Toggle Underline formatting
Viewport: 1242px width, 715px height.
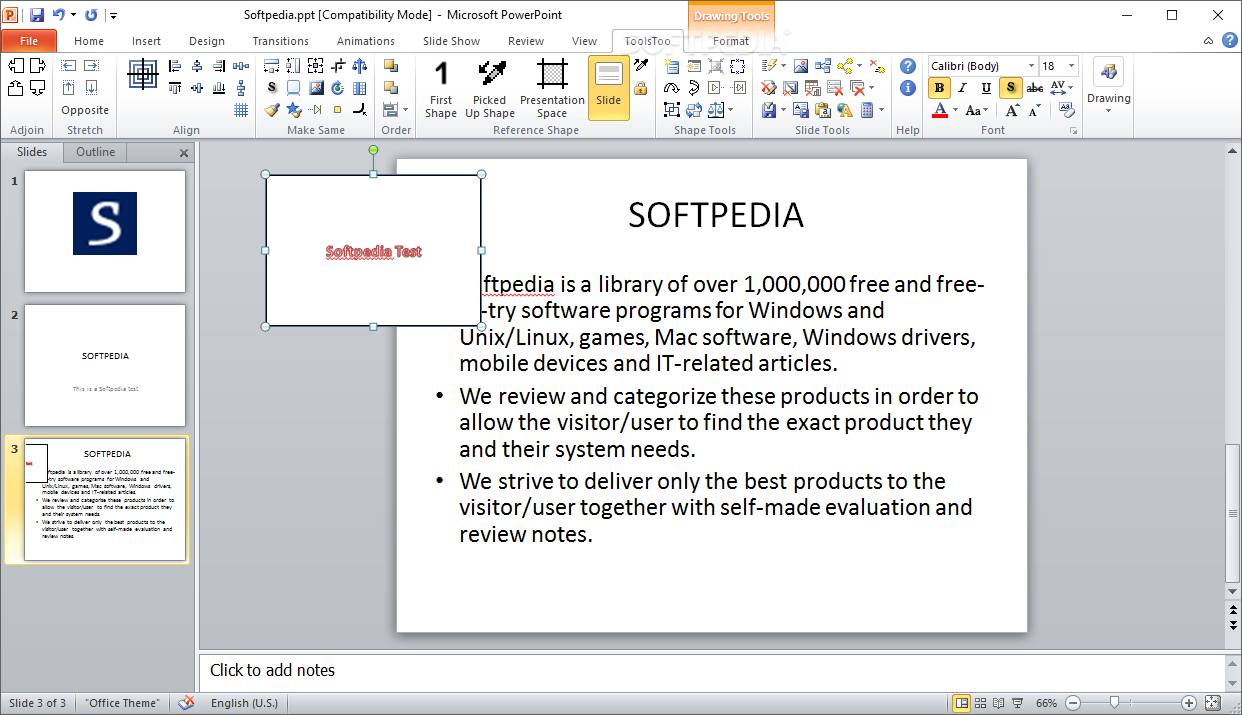coord(987,88)
